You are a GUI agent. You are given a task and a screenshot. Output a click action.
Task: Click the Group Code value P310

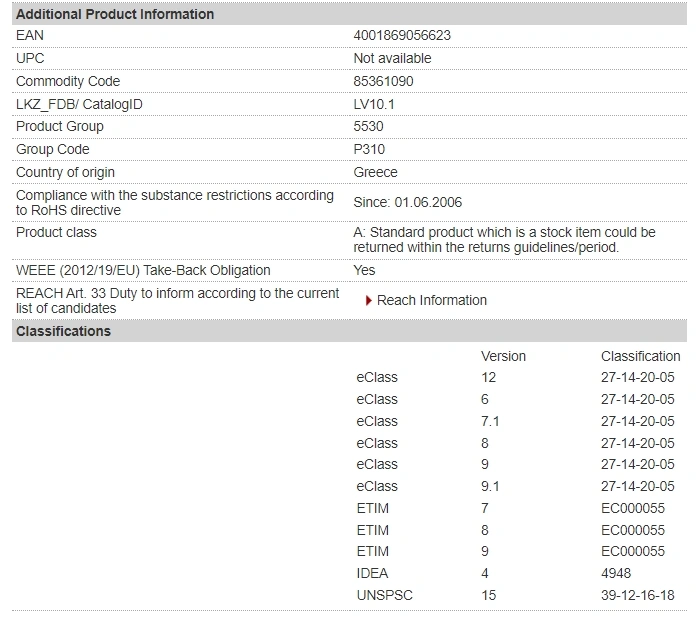[x=369, y=149]
